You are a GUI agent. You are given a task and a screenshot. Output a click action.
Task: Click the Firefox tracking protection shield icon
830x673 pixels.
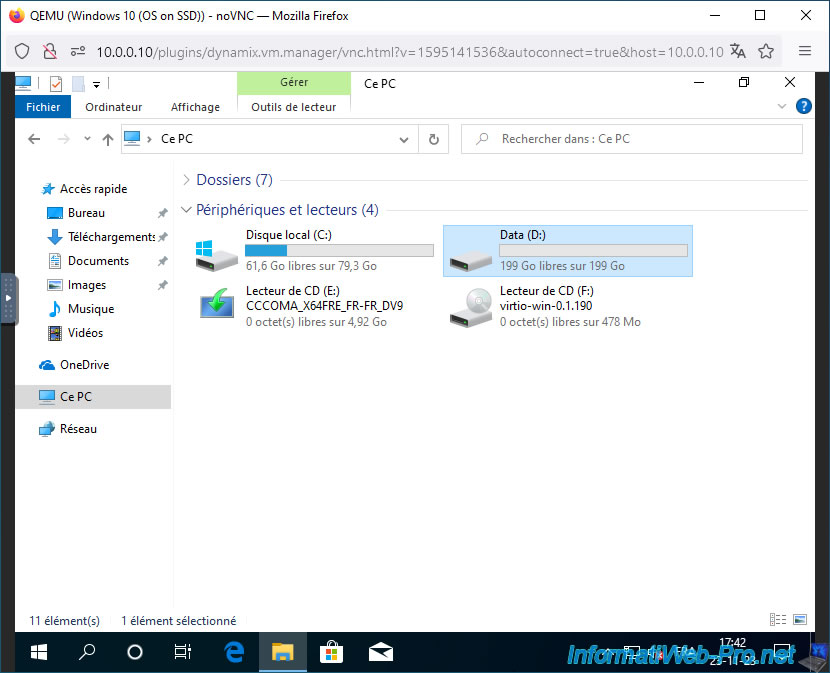22,51
